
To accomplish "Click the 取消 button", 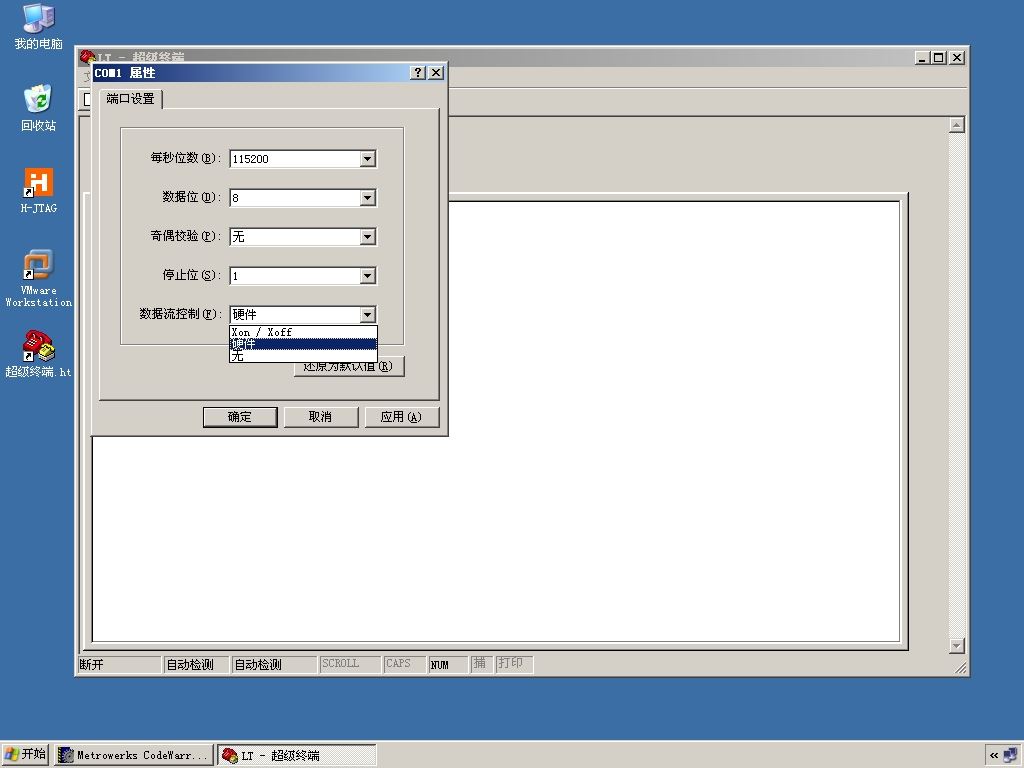I will pyautogui.click(x=321, y=417).
